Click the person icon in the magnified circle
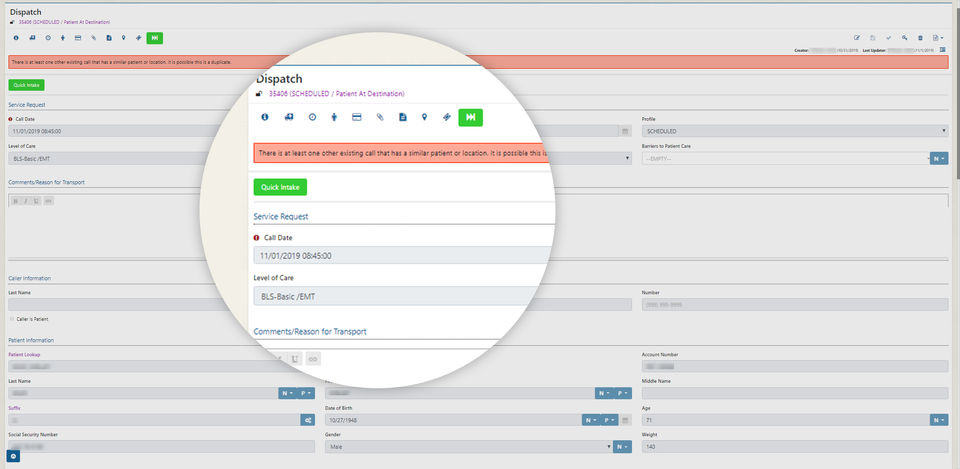The image size is (960, 469). [x=334, y=117]
